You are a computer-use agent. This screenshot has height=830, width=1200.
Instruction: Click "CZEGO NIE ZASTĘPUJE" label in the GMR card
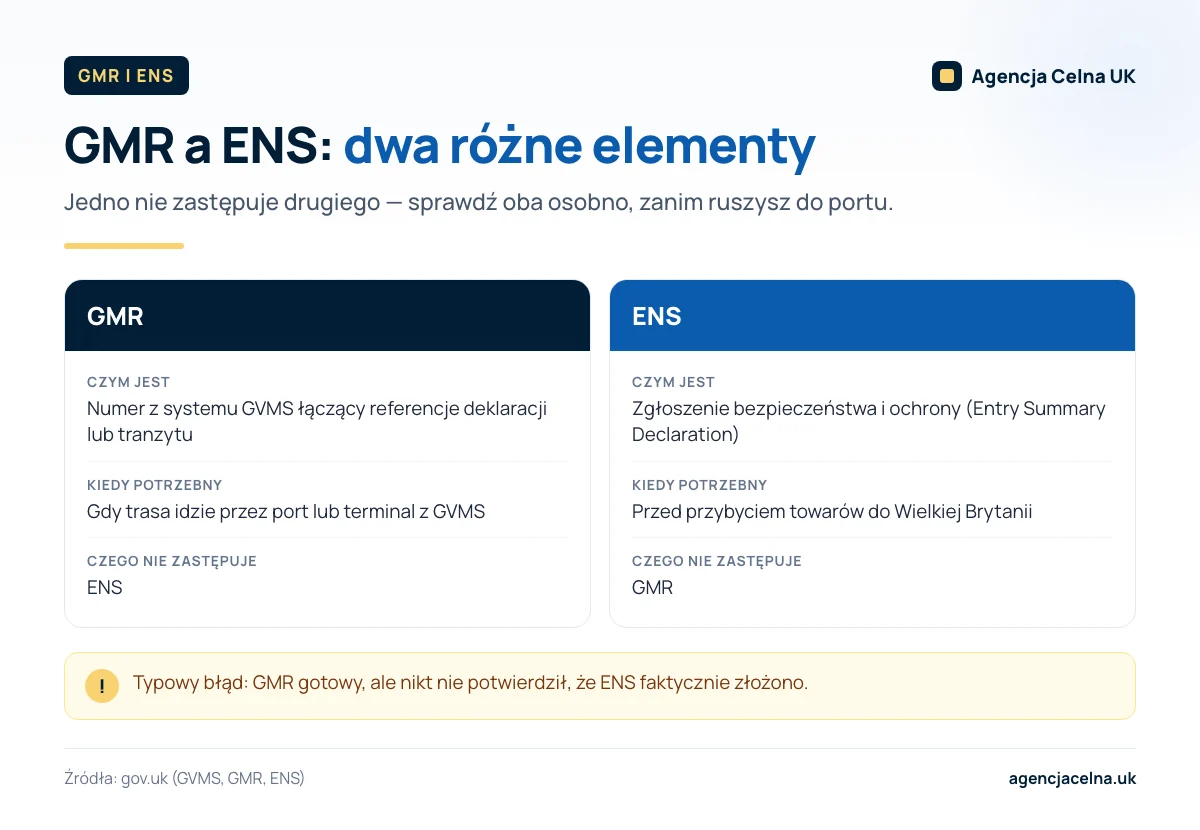tap(172, 561)
